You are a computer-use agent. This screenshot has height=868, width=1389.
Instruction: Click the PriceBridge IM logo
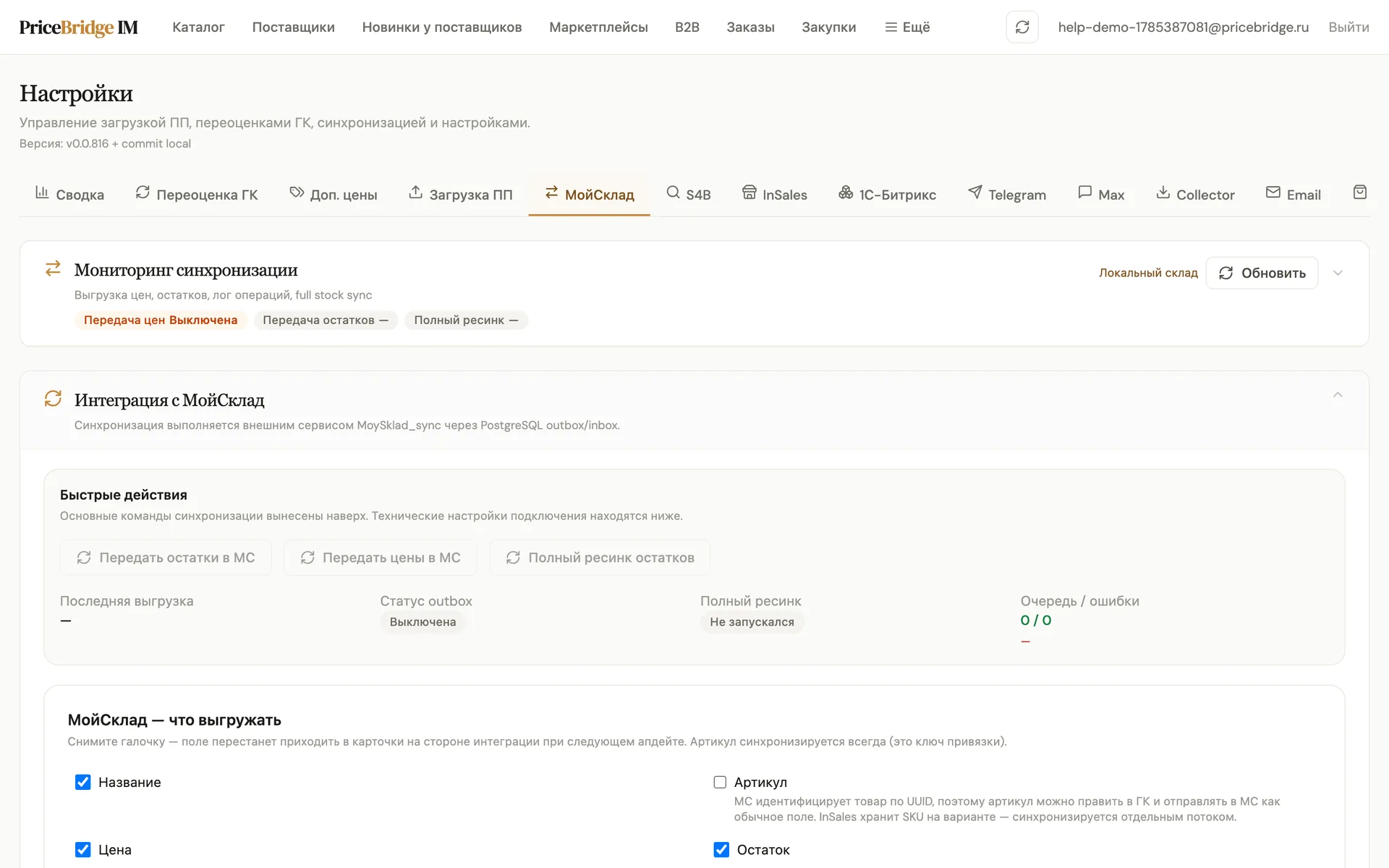[78, 27]
